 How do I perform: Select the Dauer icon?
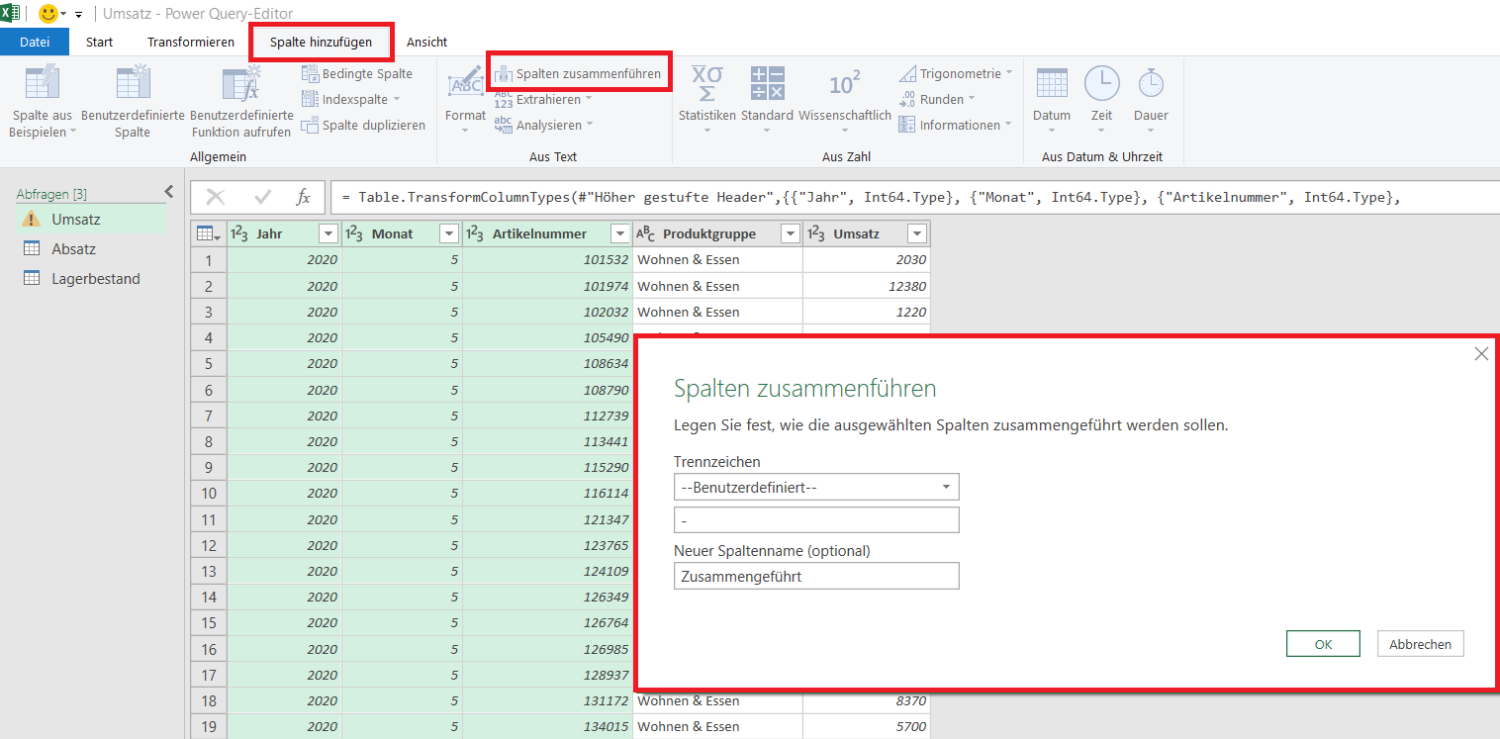(x=1150, y=98)
